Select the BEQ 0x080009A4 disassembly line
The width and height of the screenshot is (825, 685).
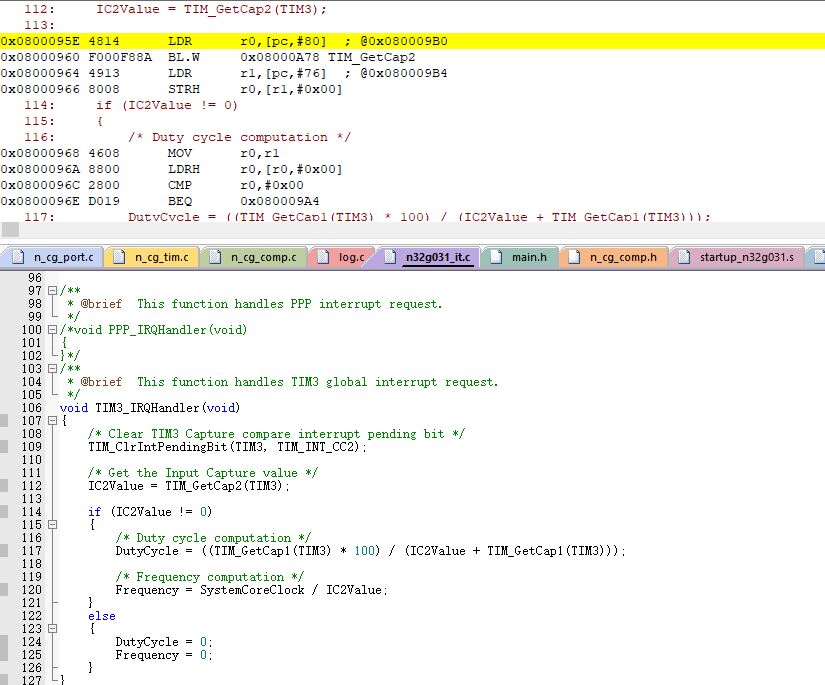160,201
